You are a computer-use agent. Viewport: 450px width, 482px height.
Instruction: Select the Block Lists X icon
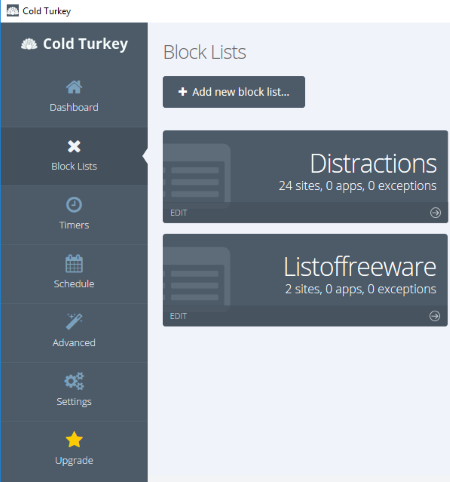[x=74, y=146]
